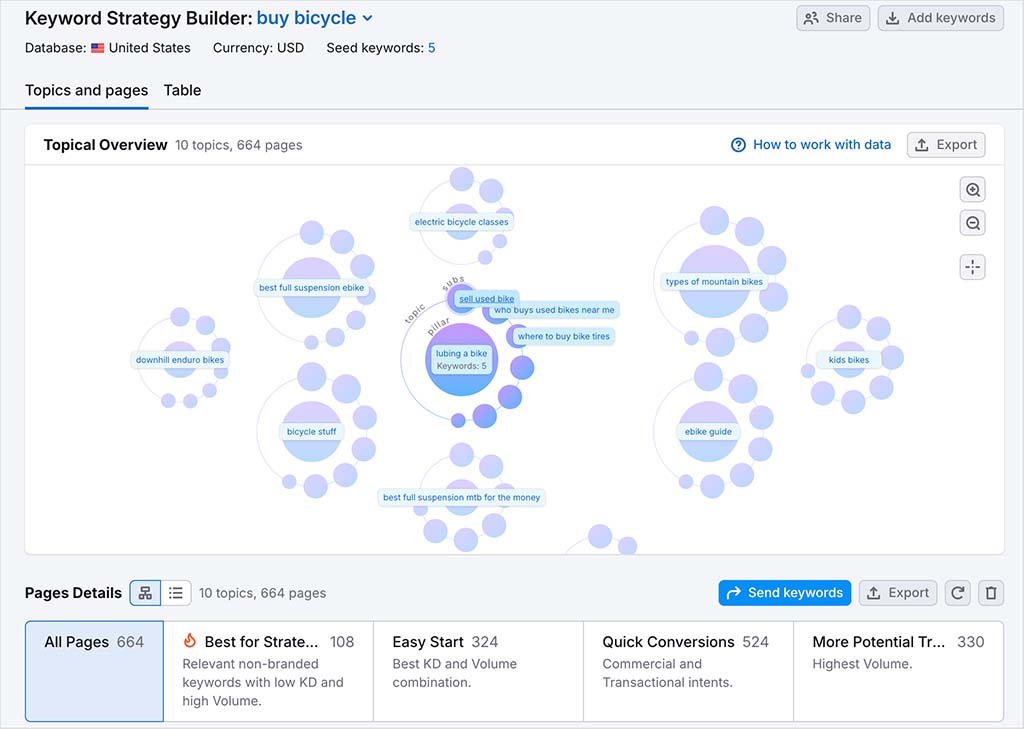This screenshot has width=1024, height=729.
Task: Open How to work with data
Action: click(821, 144)
